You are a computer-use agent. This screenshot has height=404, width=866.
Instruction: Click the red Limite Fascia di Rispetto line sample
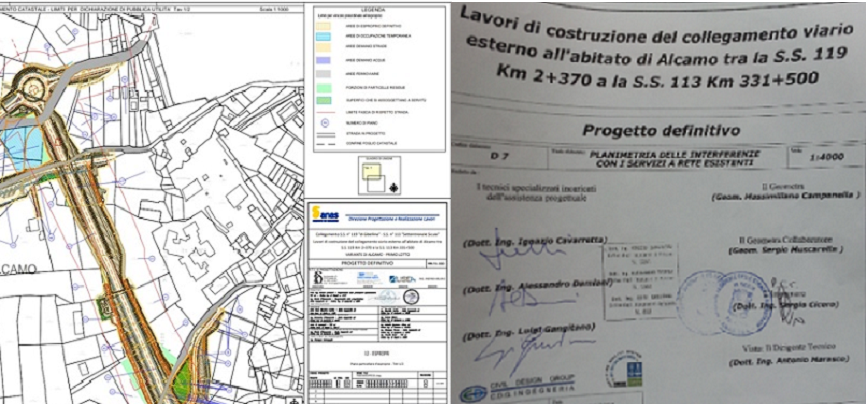(x=324, y=112)
